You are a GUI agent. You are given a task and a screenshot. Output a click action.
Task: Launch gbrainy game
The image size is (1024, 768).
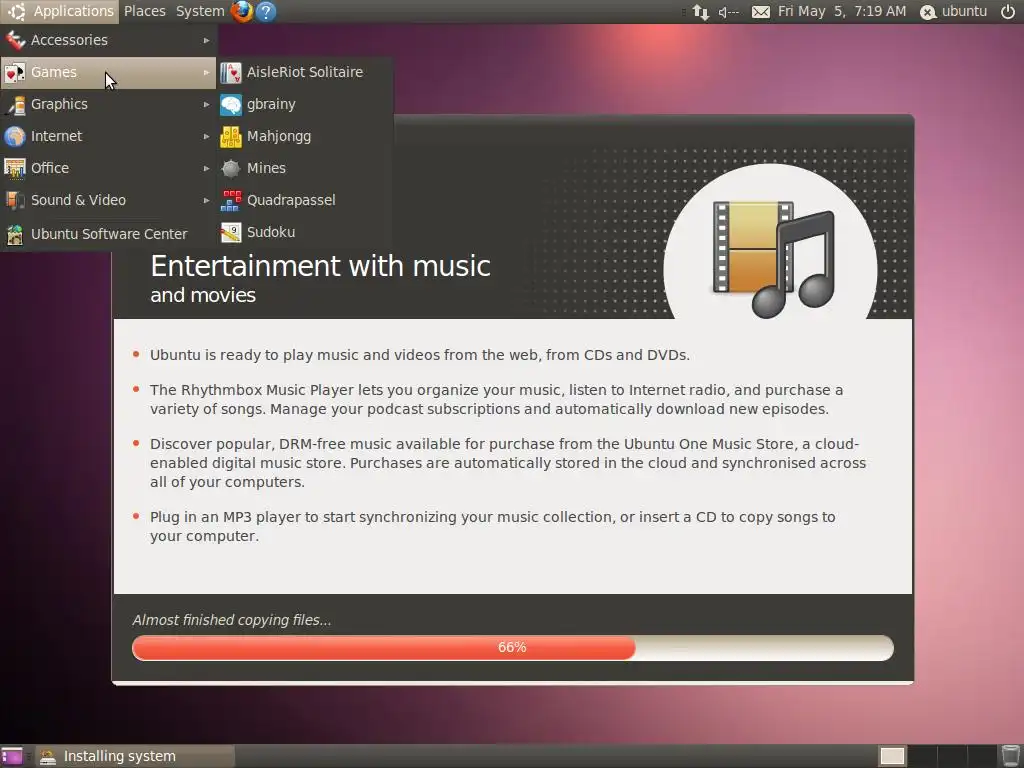click(304, 104)
